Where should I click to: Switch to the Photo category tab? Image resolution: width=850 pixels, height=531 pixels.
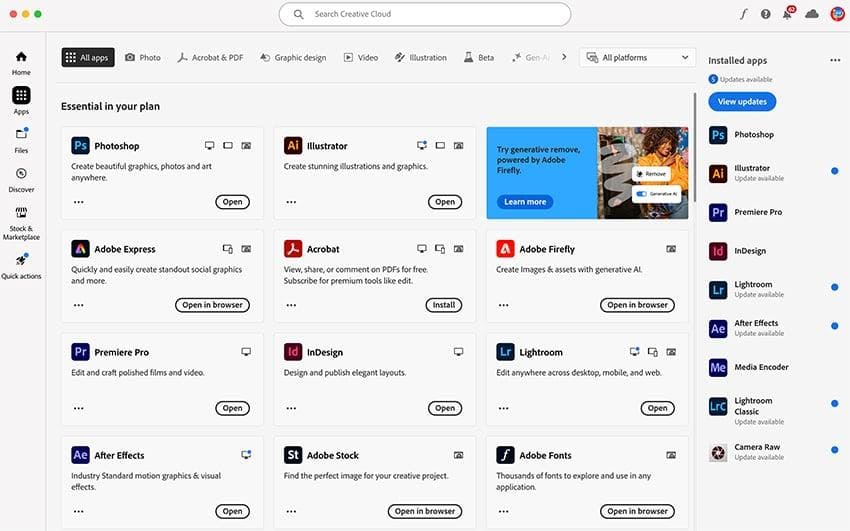[x=143, y=57]
